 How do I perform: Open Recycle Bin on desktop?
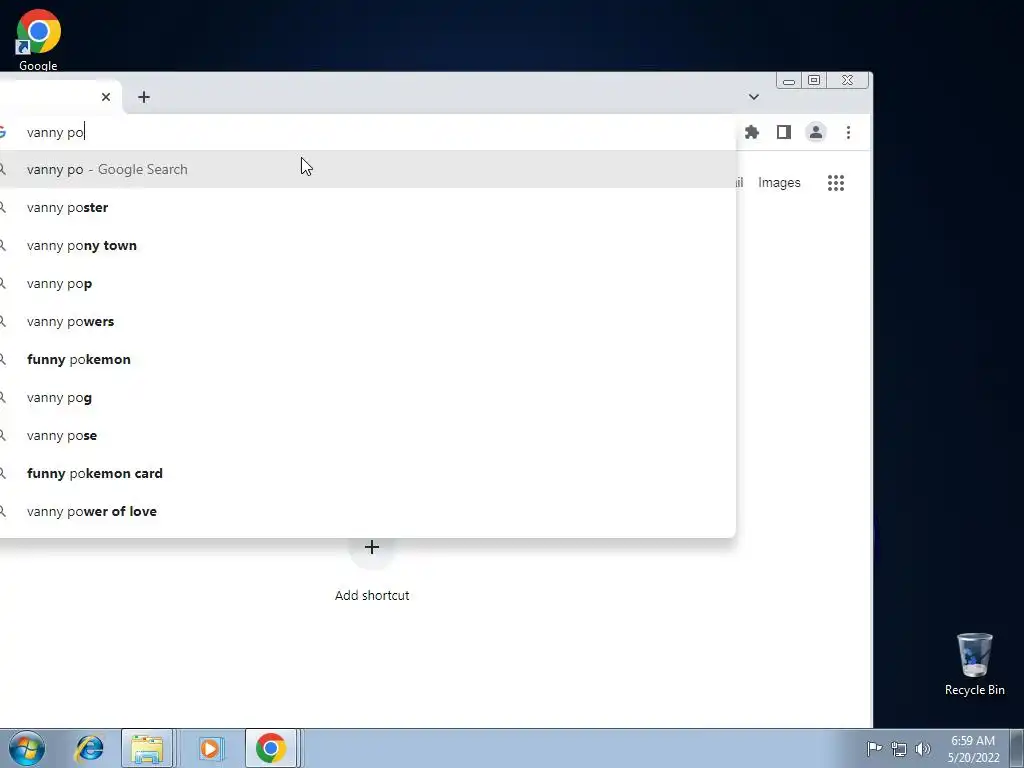point(974,664)
